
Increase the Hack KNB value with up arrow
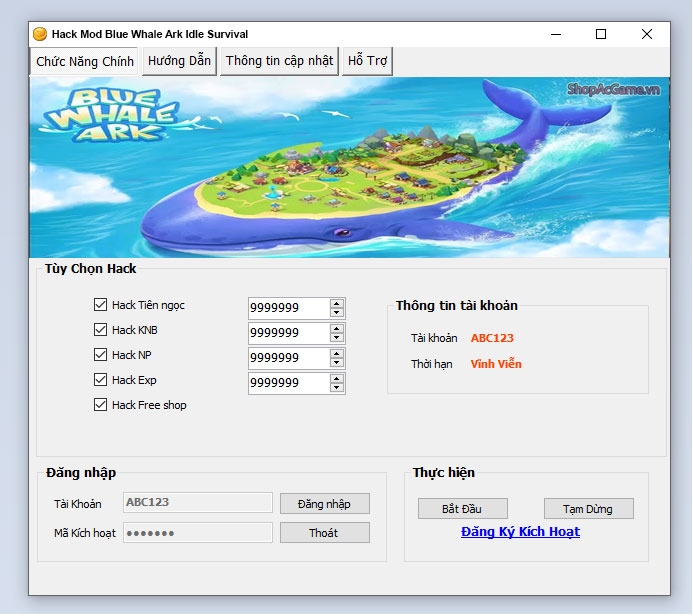tap(337, 329)
